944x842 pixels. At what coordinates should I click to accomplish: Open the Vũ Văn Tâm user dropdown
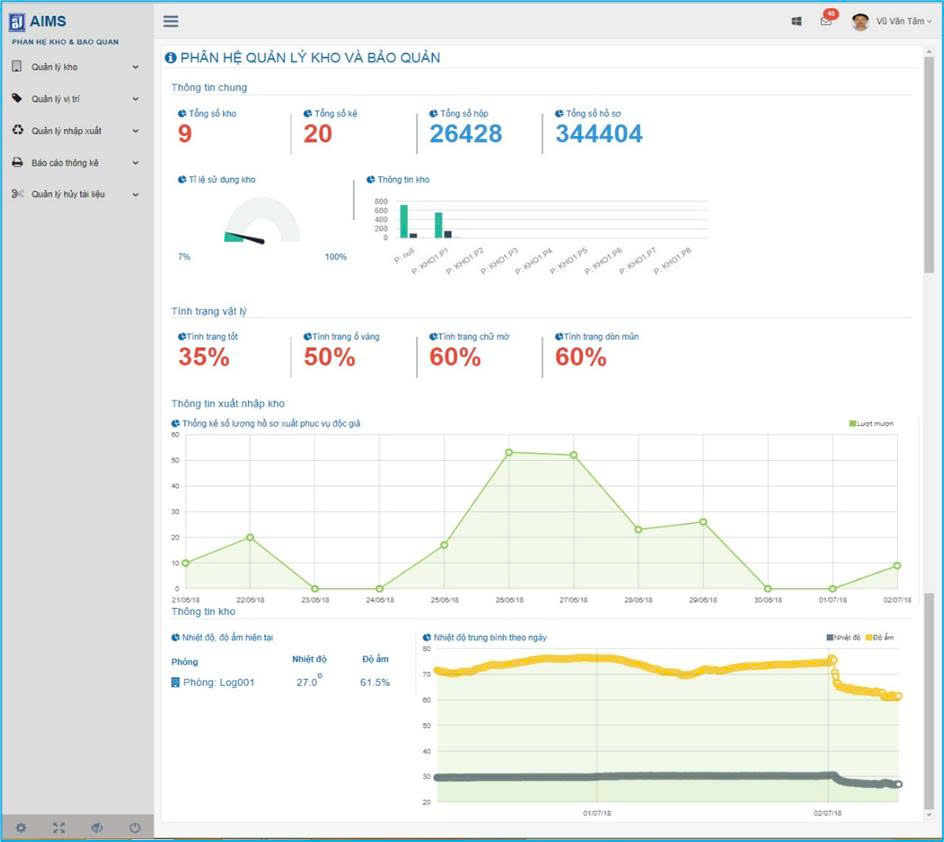pos(902,21)
